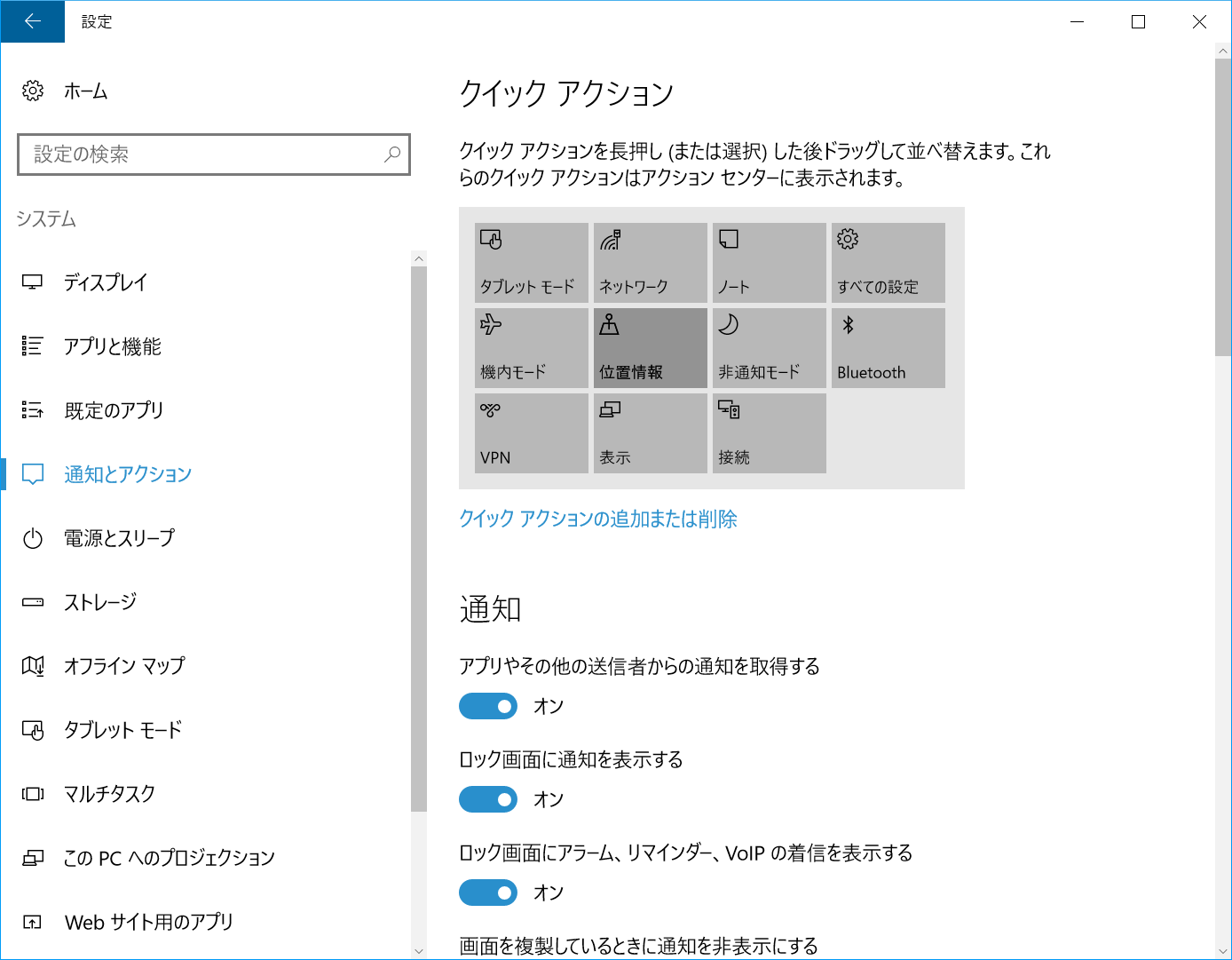Viewport: 1232px width, 960px height.
Task: Click the VPN quick action tile
Action: pos(530,432)
